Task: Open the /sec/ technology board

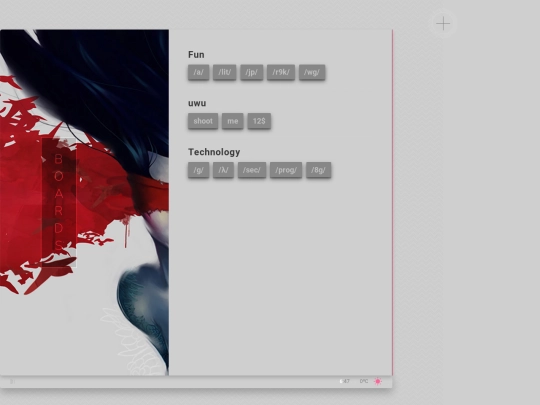Action: 252,170
